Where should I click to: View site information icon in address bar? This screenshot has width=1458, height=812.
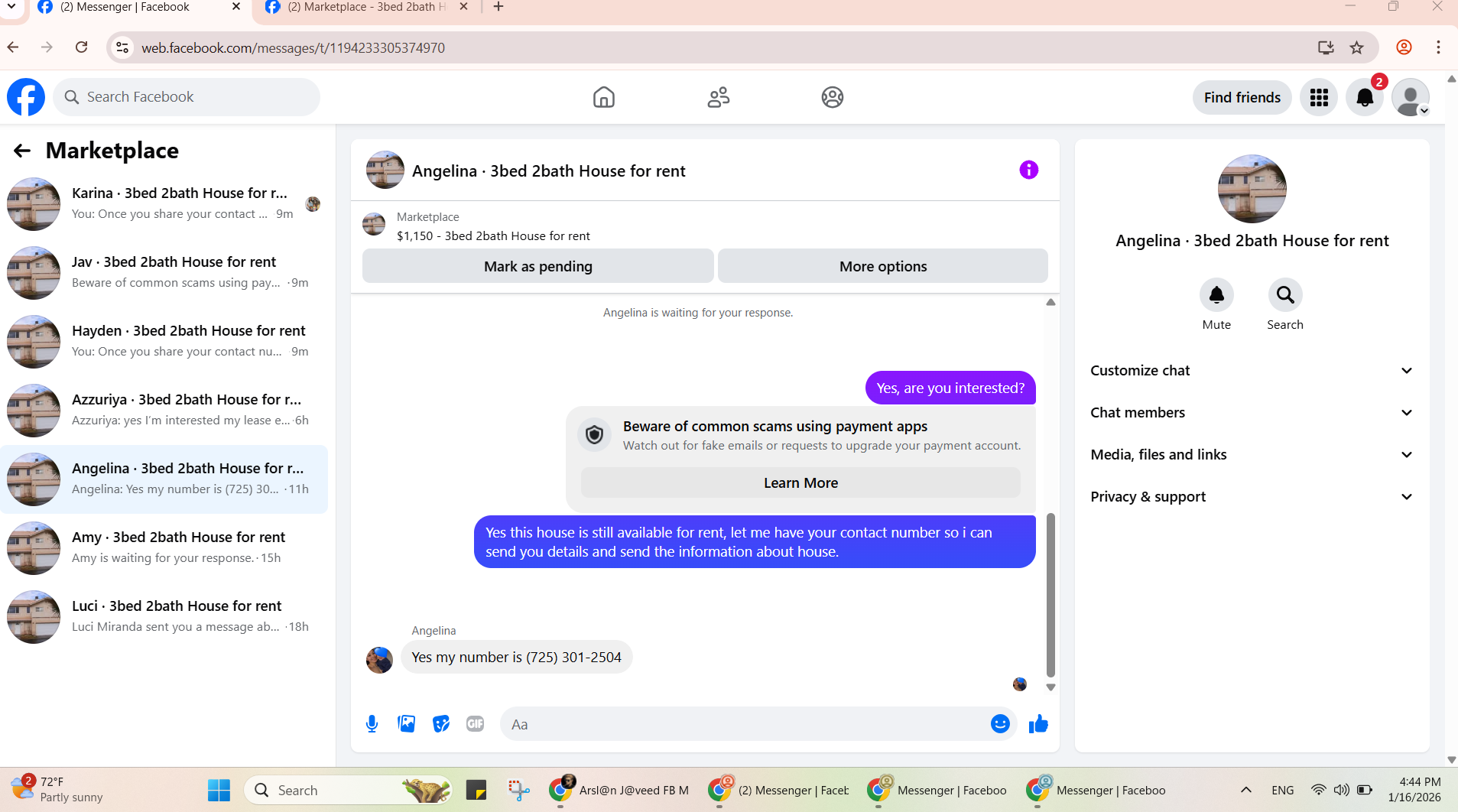(x=122, y=47)
